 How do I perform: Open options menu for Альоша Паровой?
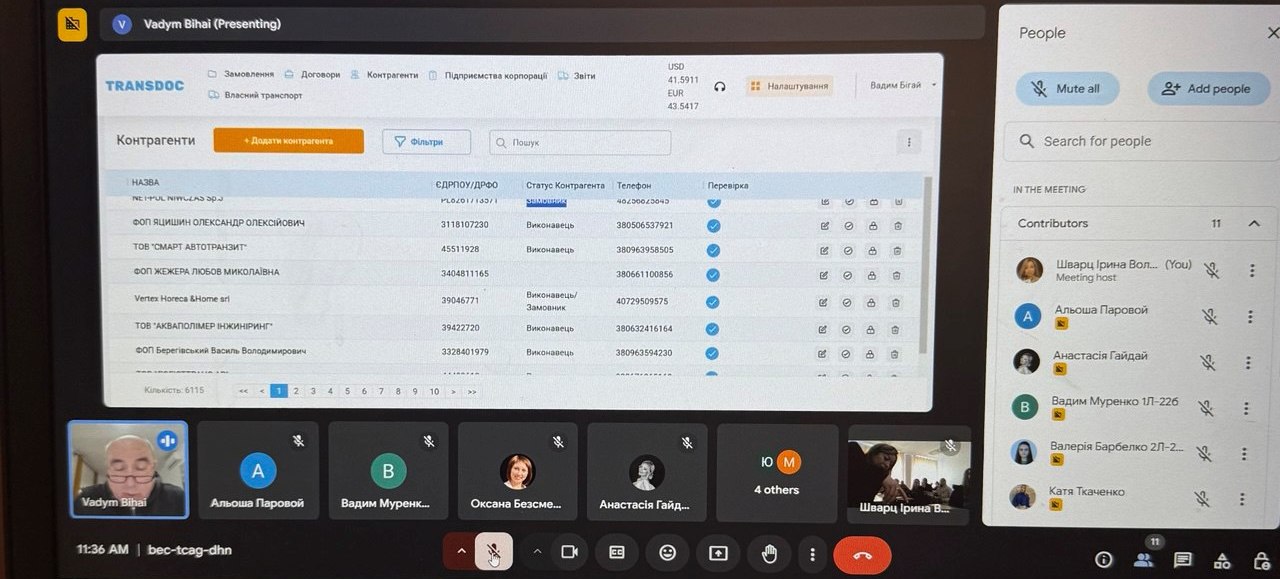(1250, 317)
